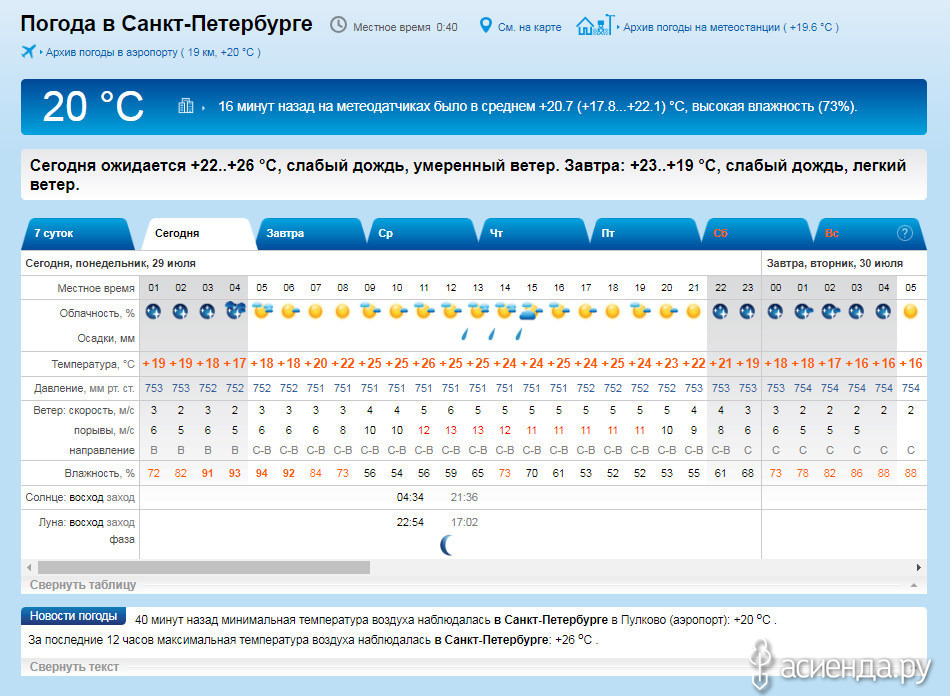Click Сегодня, понедельник, 29 июля header

(110, 263)
